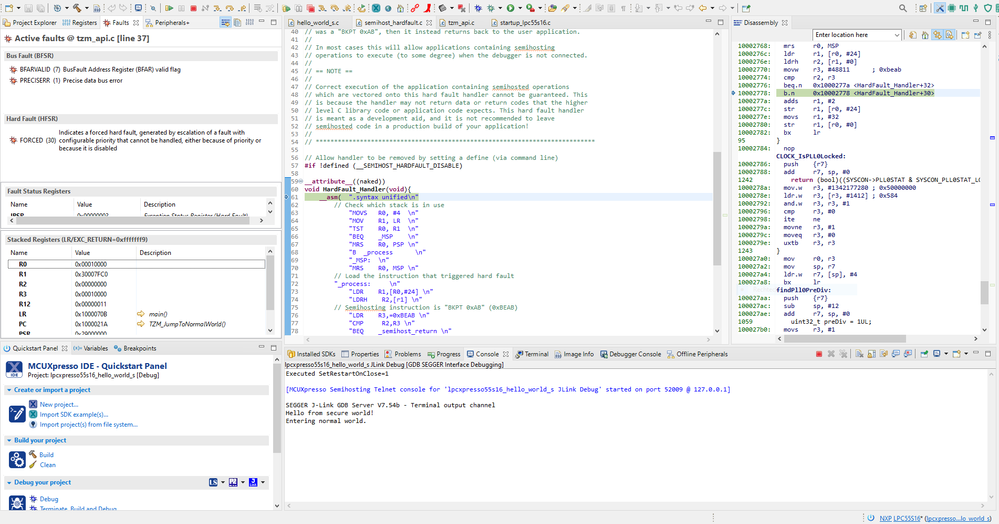
Task: Click the New project icon in Quickstart Panel
Action: (31, 404)
